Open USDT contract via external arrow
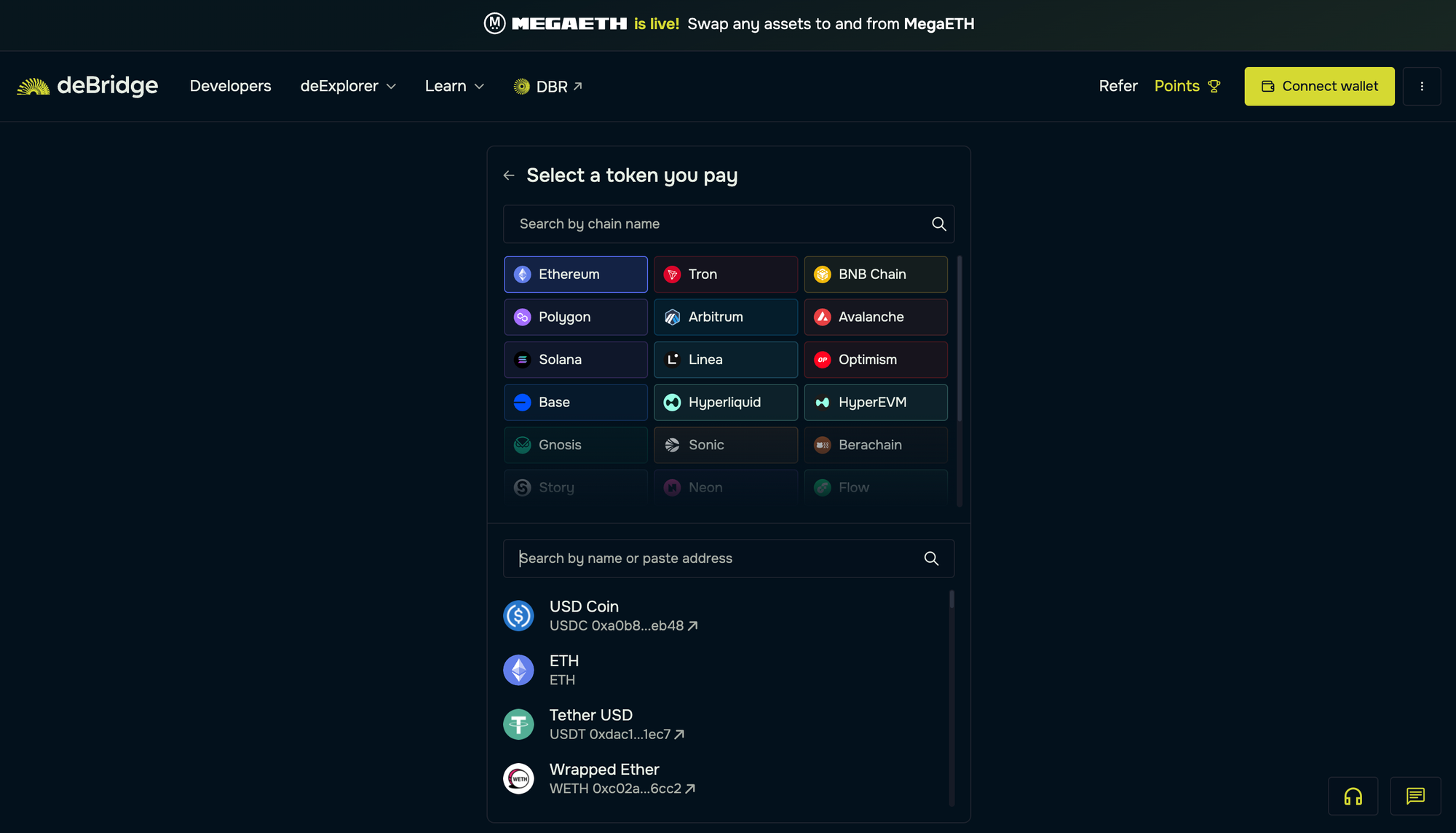 pyautogui.click(x=678, y=734)
